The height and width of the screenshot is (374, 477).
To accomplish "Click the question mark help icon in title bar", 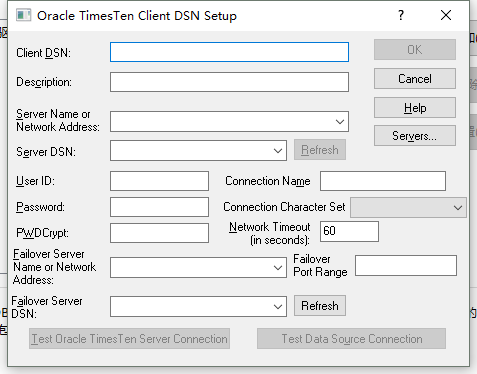I will [401, 15].
